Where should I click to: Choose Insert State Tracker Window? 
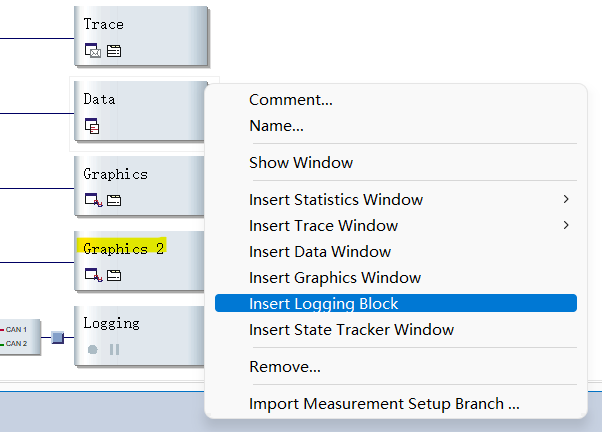click(351, 330)
